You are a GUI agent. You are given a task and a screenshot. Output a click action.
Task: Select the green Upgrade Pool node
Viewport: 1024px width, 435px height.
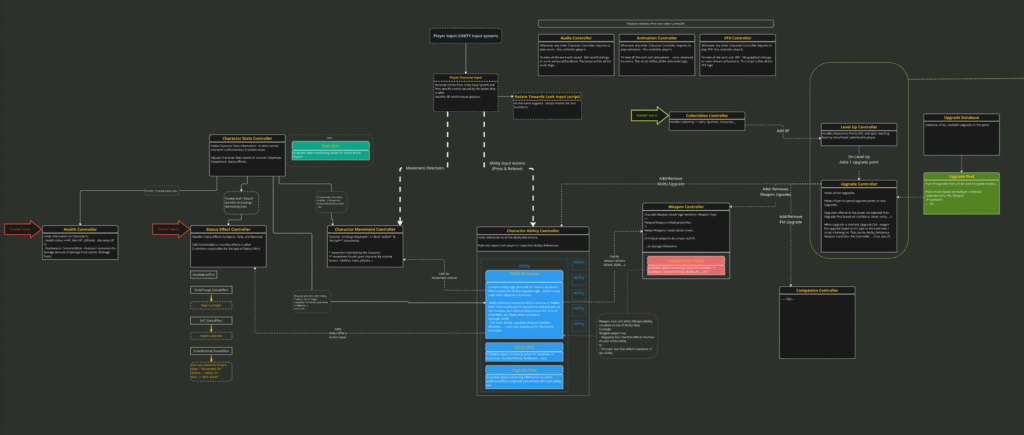[x=961, y=193]
